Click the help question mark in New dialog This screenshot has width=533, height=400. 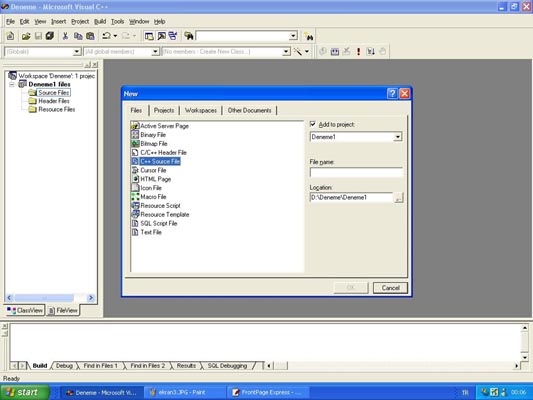[392, 93]
